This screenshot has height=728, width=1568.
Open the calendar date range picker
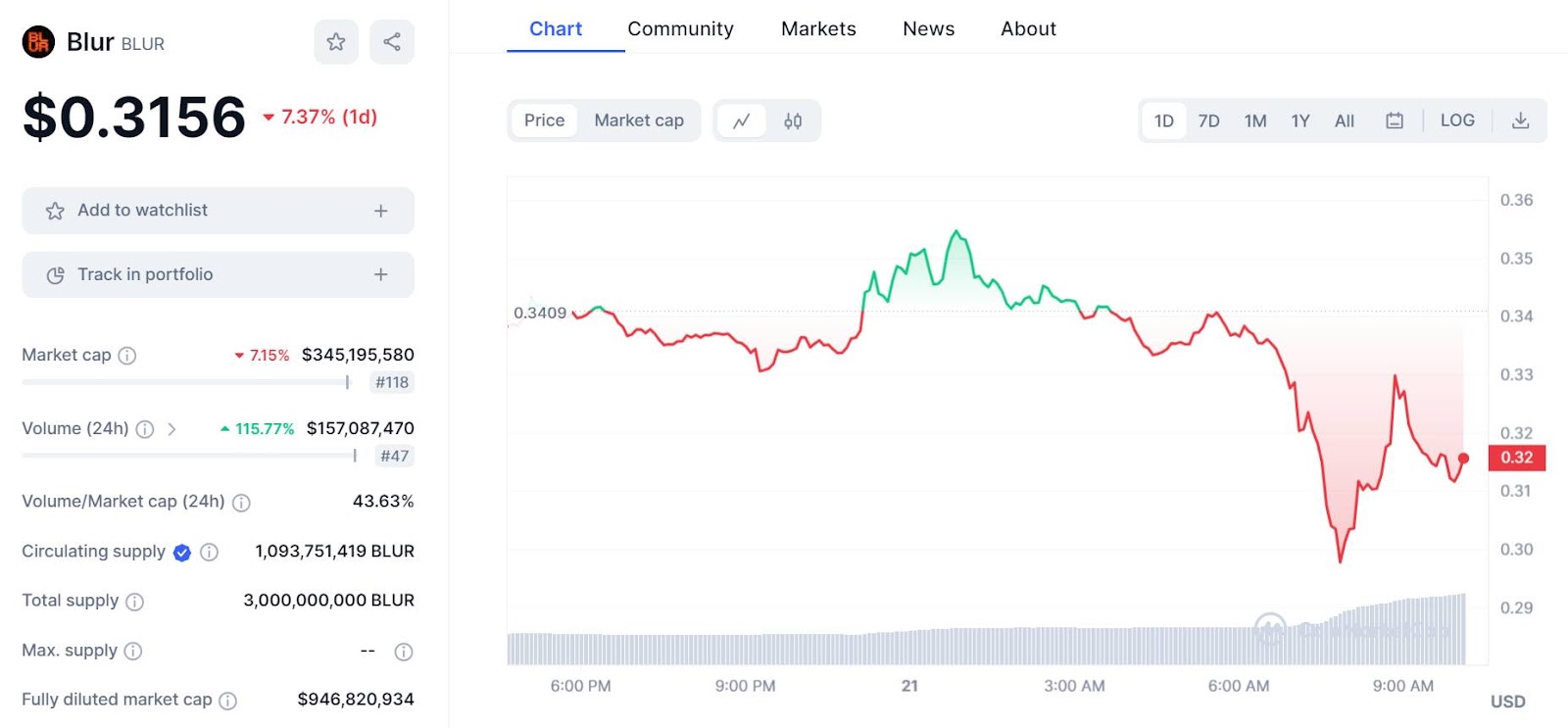(x=1395, y=121)
